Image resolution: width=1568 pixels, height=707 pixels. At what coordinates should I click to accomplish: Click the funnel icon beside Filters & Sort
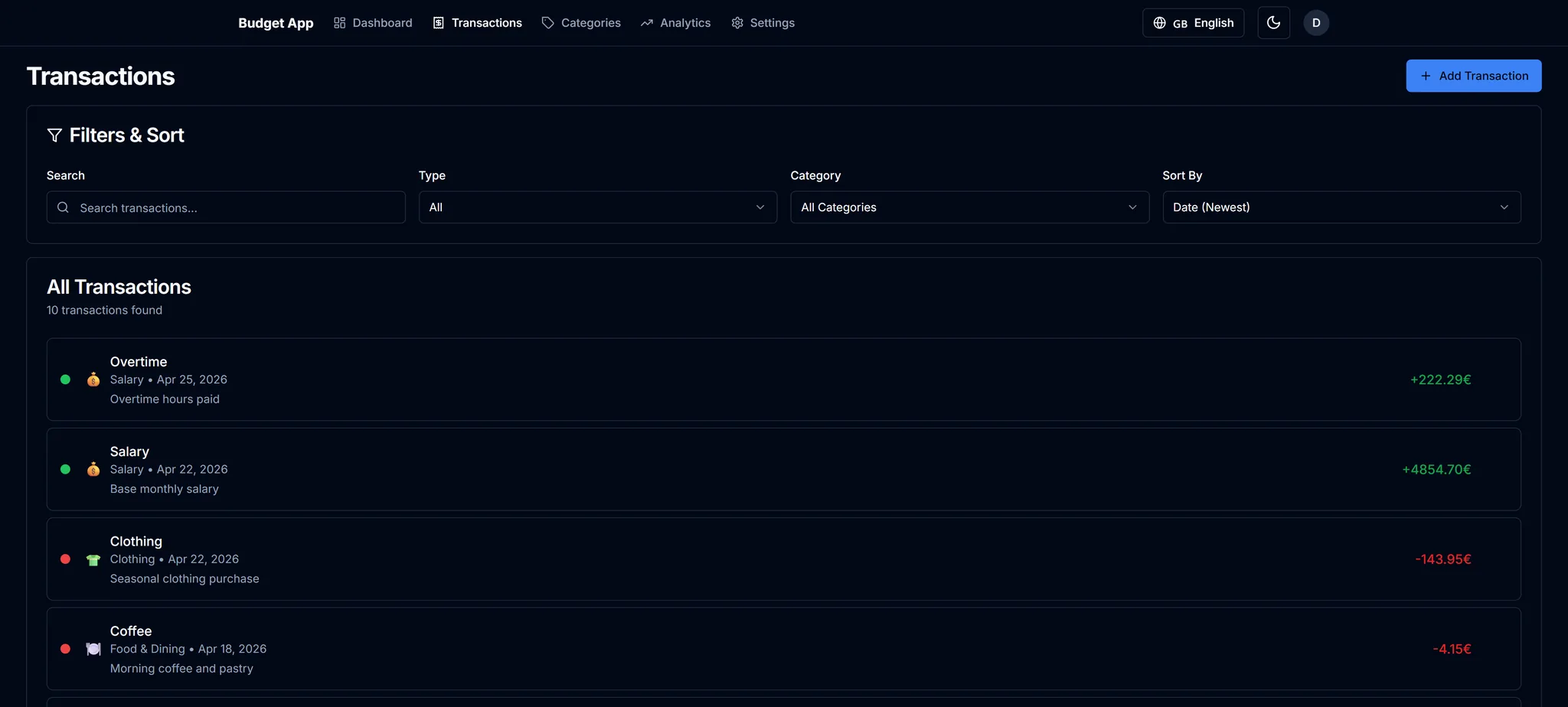[54, 135]
